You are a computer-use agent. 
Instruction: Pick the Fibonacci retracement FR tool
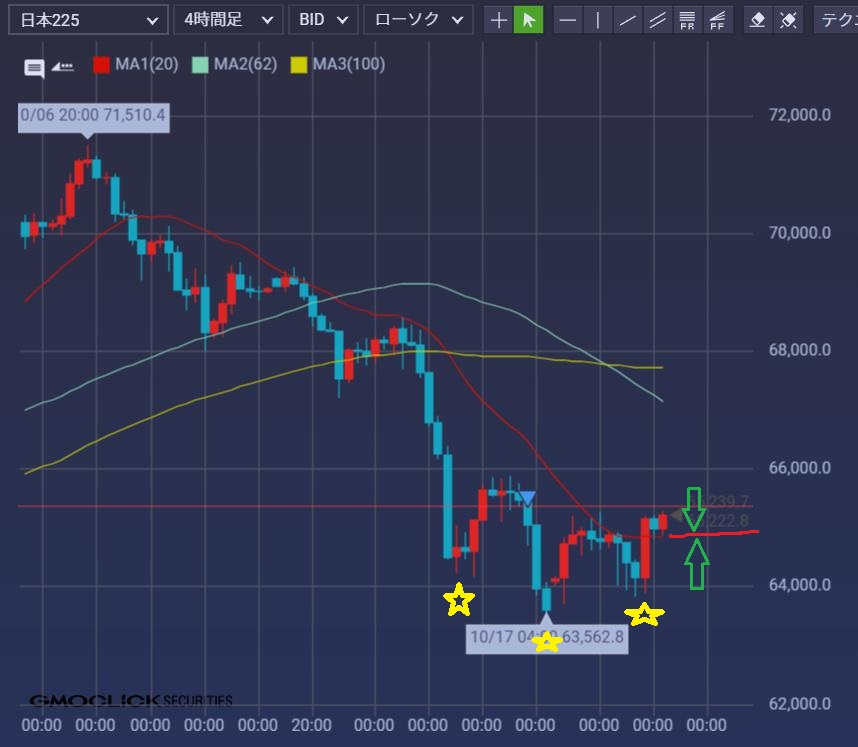point(687,20)
